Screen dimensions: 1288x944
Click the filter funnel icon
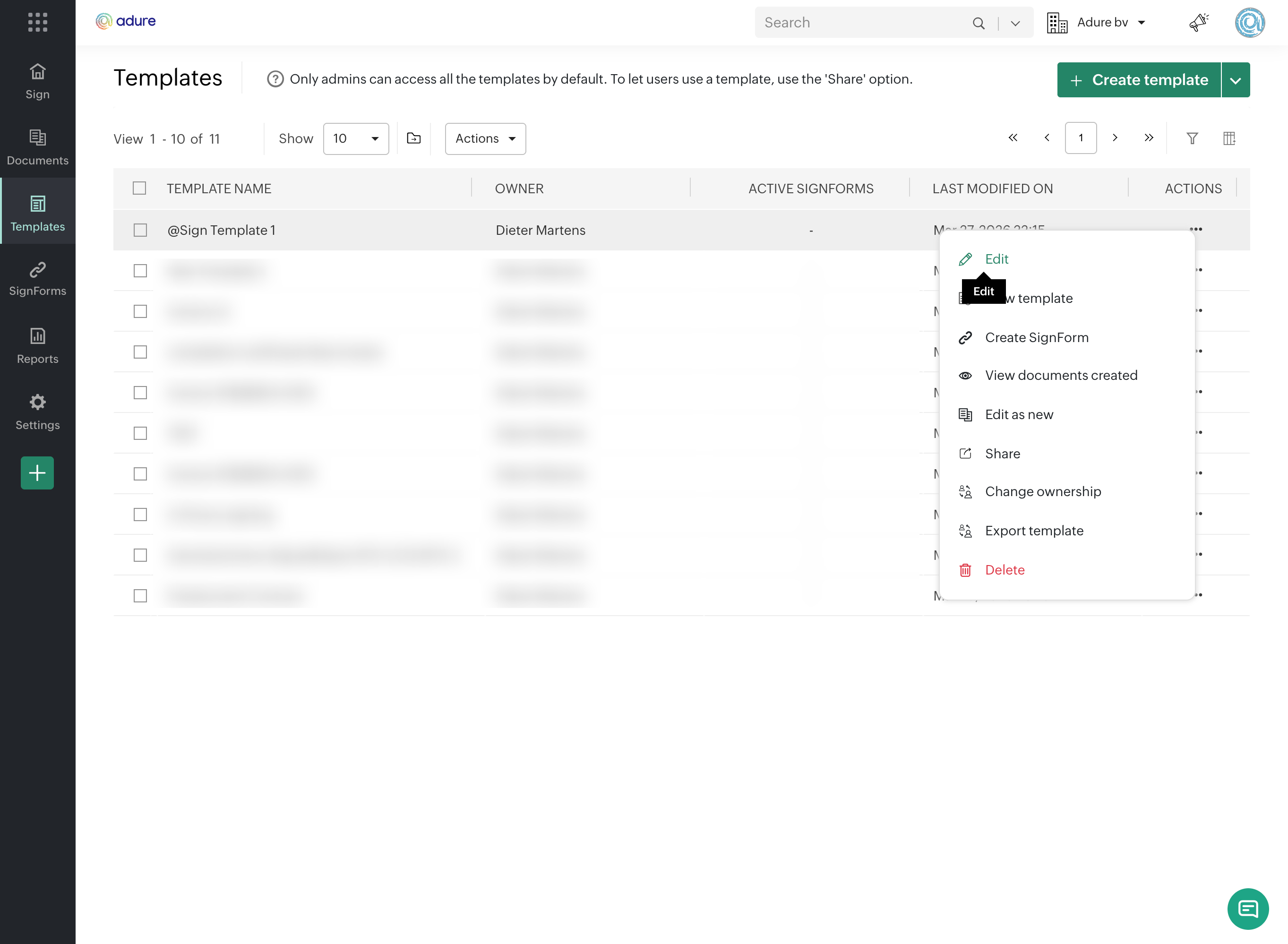(x=1192, y=138)
